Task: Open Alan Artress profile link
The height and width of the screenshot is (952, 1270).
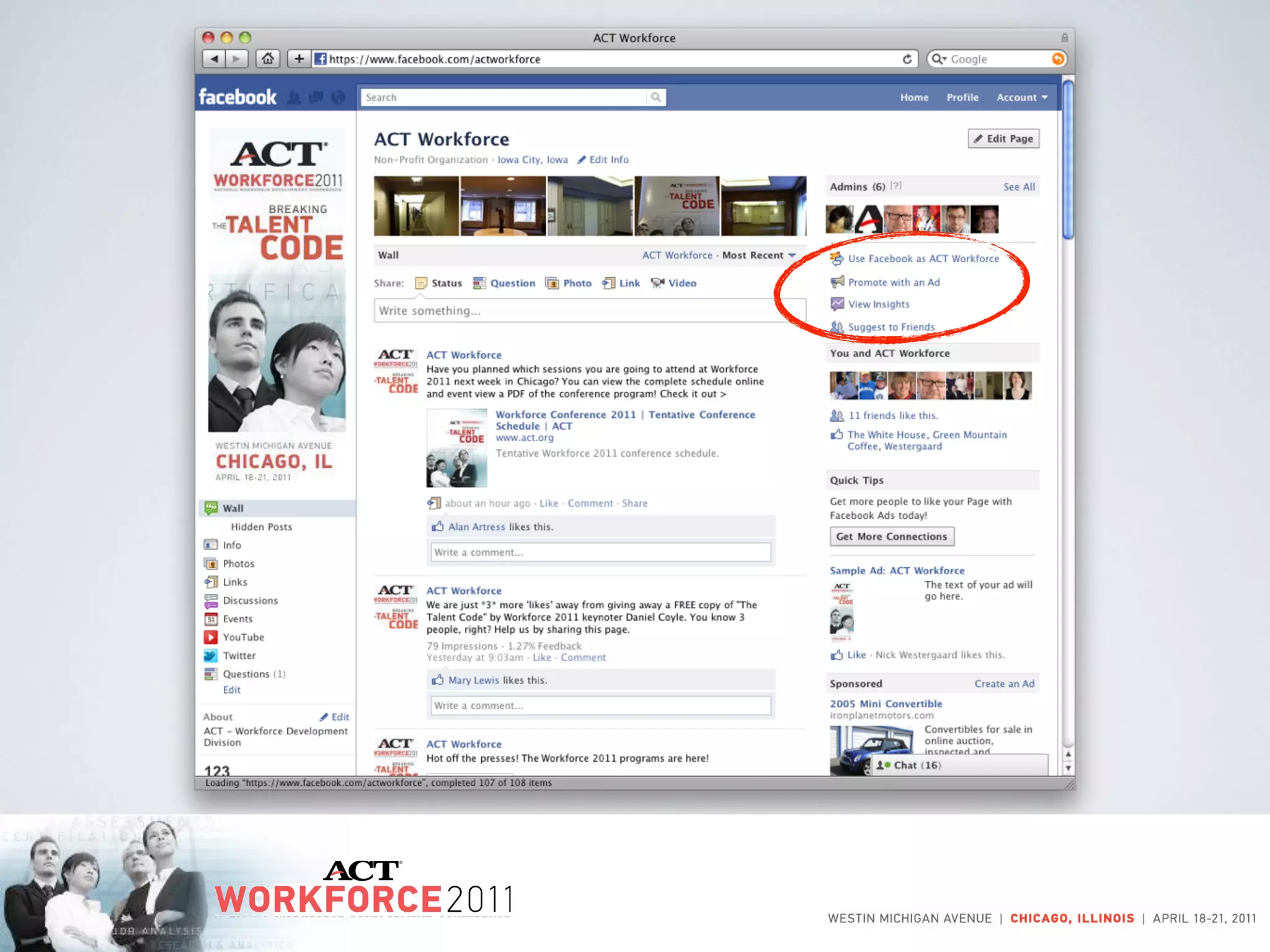Action: (x=476, y=527)
